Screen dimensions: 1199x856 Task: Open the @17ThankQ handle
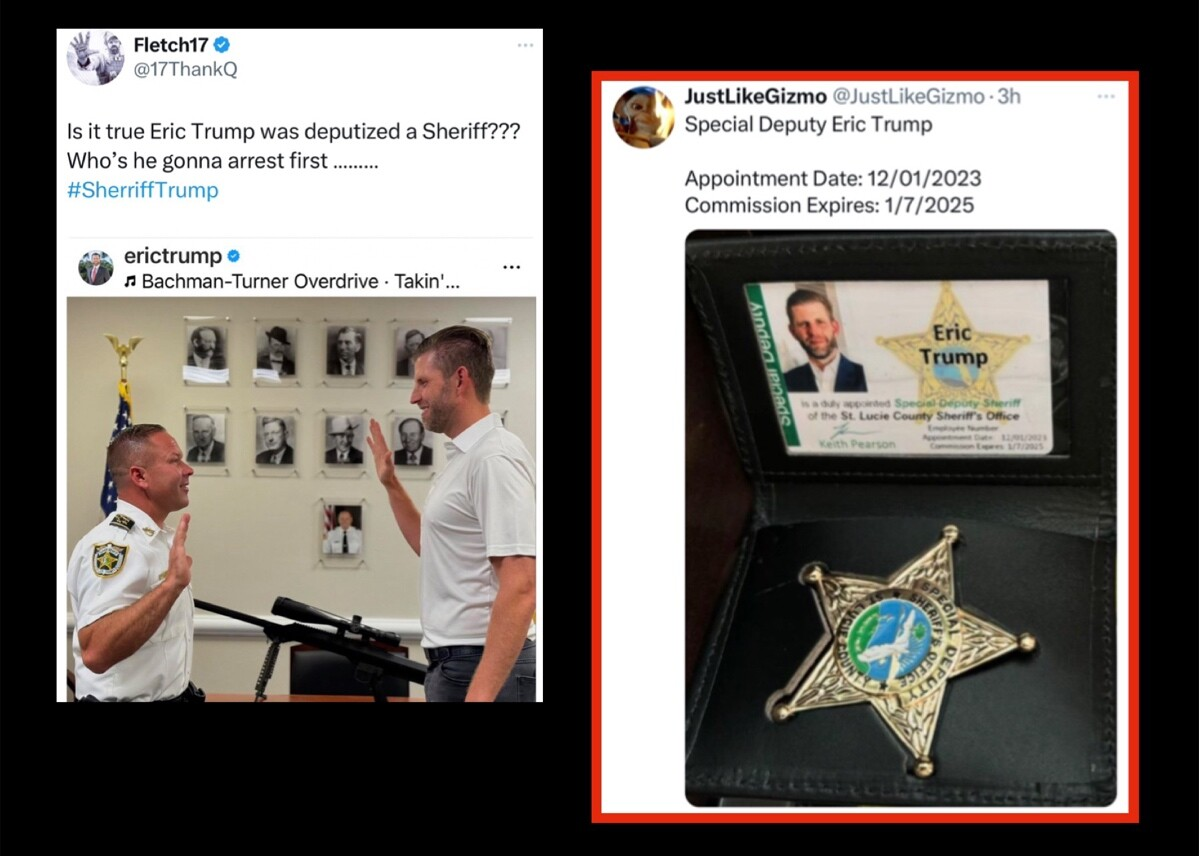(185, 69)
